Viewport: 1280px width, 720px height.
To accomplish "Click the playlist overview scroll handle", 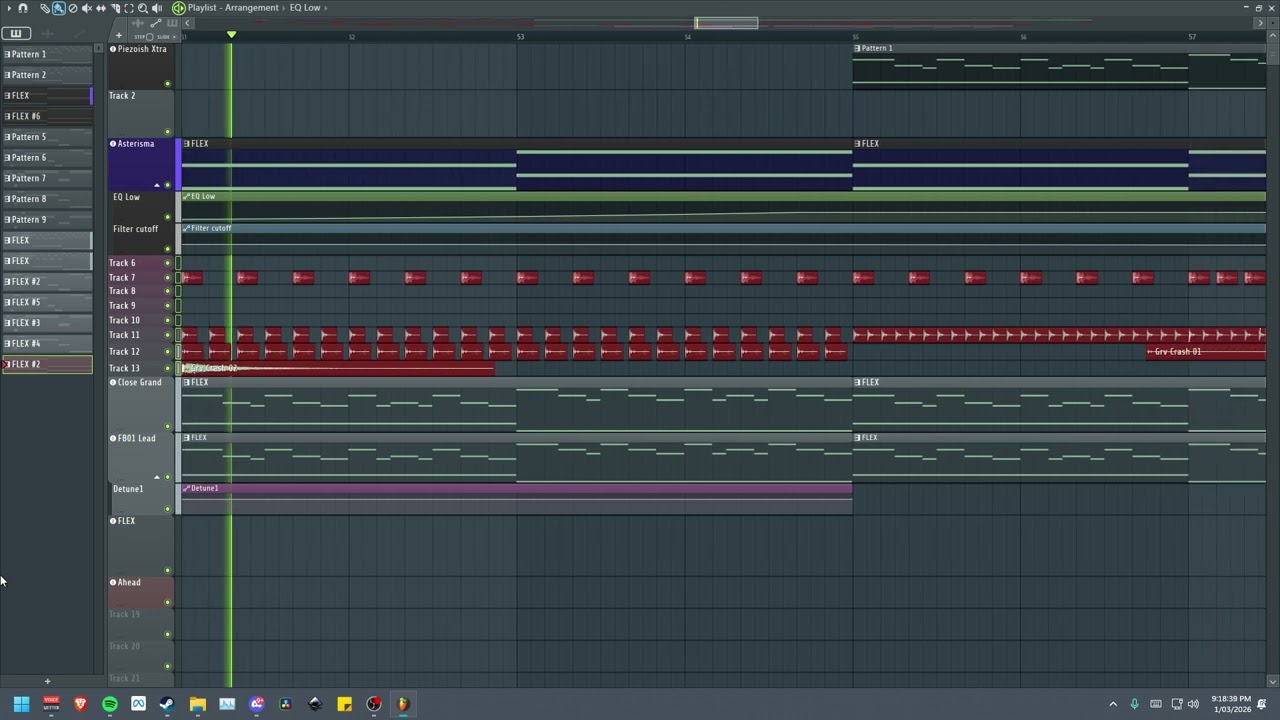I will click(x=726, y=23).
